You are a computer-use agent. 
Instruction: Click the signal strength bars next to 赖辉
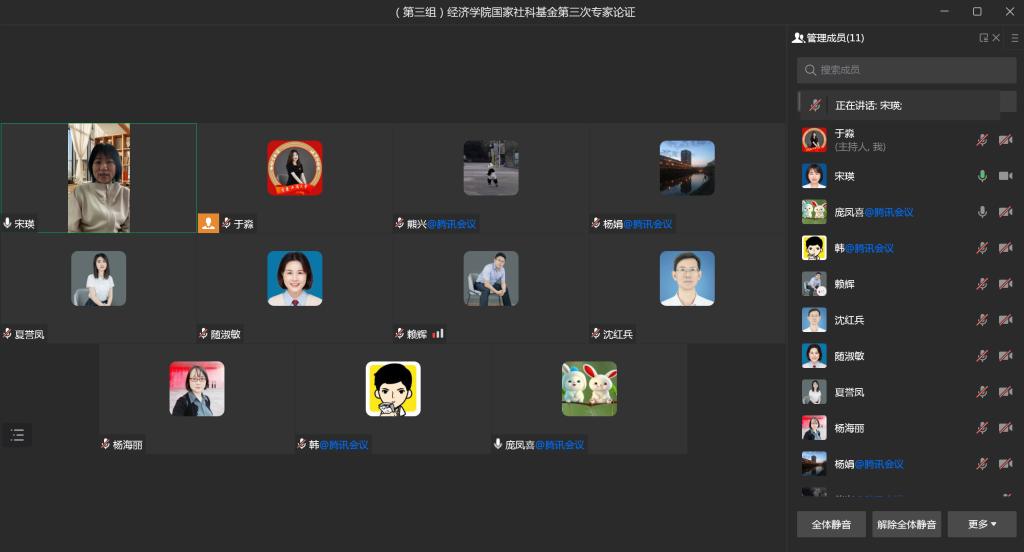pyautogui.click(x=438, y=334)
